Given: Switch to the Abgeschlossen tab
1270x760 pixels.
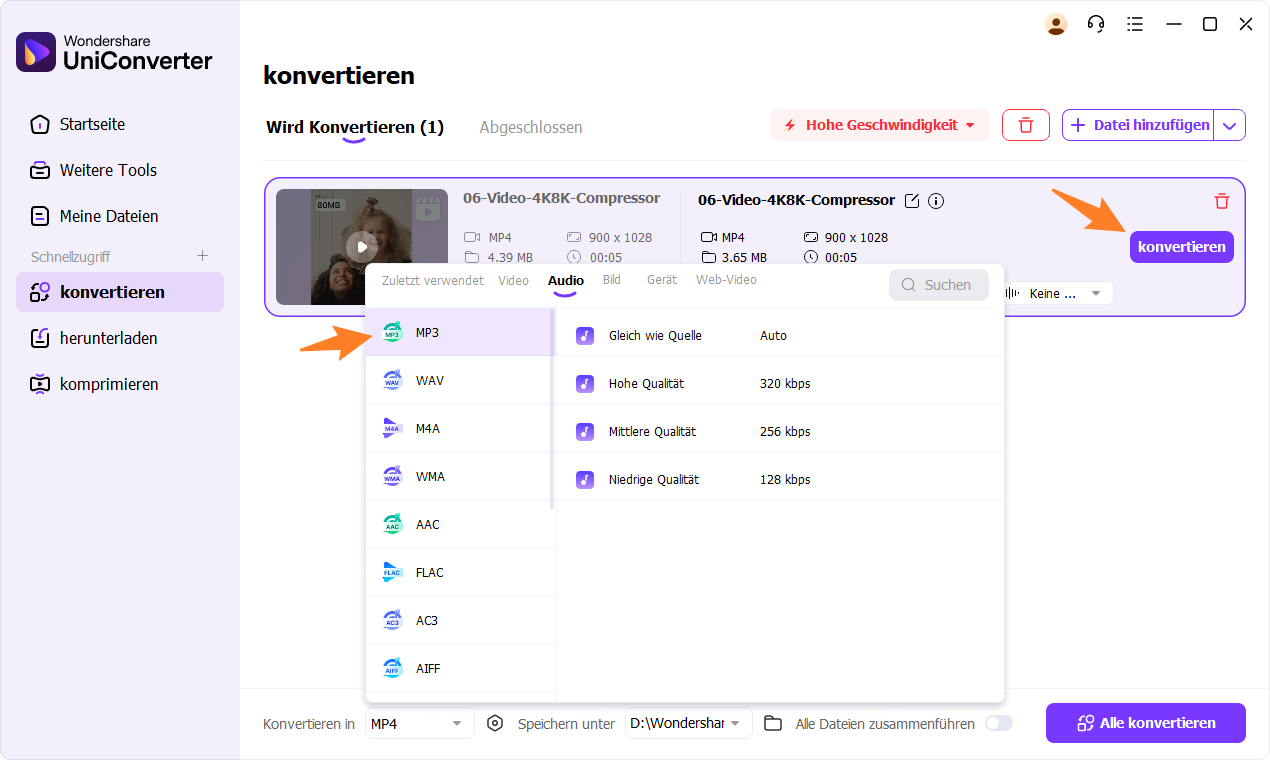Looking at the screenshot, I should point(531,127).
